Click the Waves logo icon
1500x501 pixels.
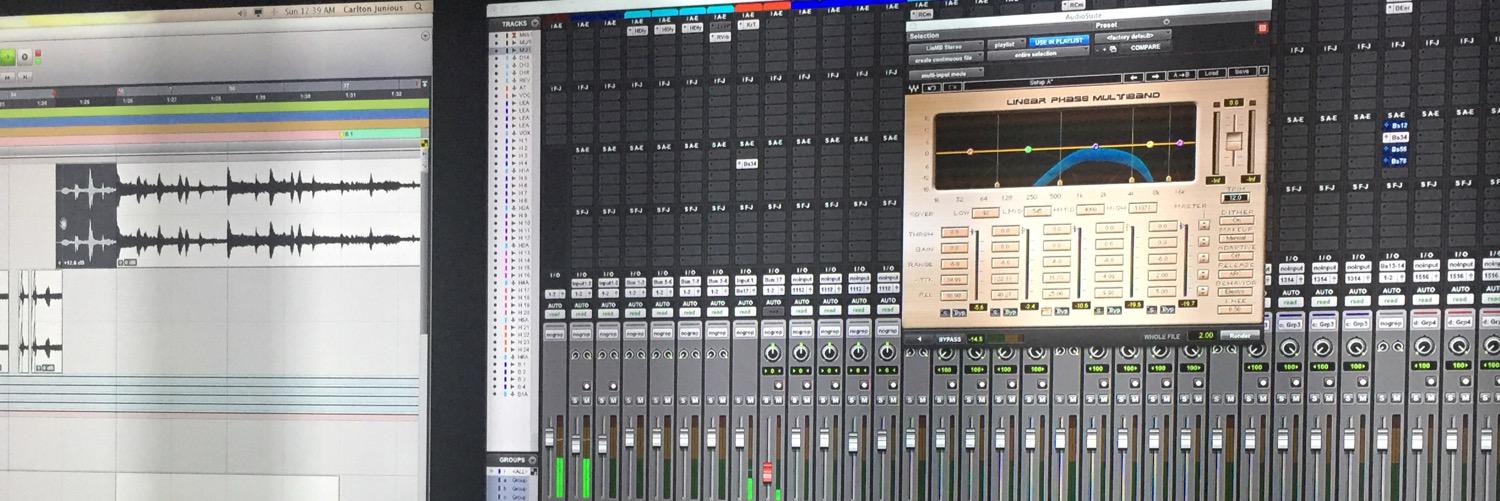pyautogui.click(x=912, y=88)
